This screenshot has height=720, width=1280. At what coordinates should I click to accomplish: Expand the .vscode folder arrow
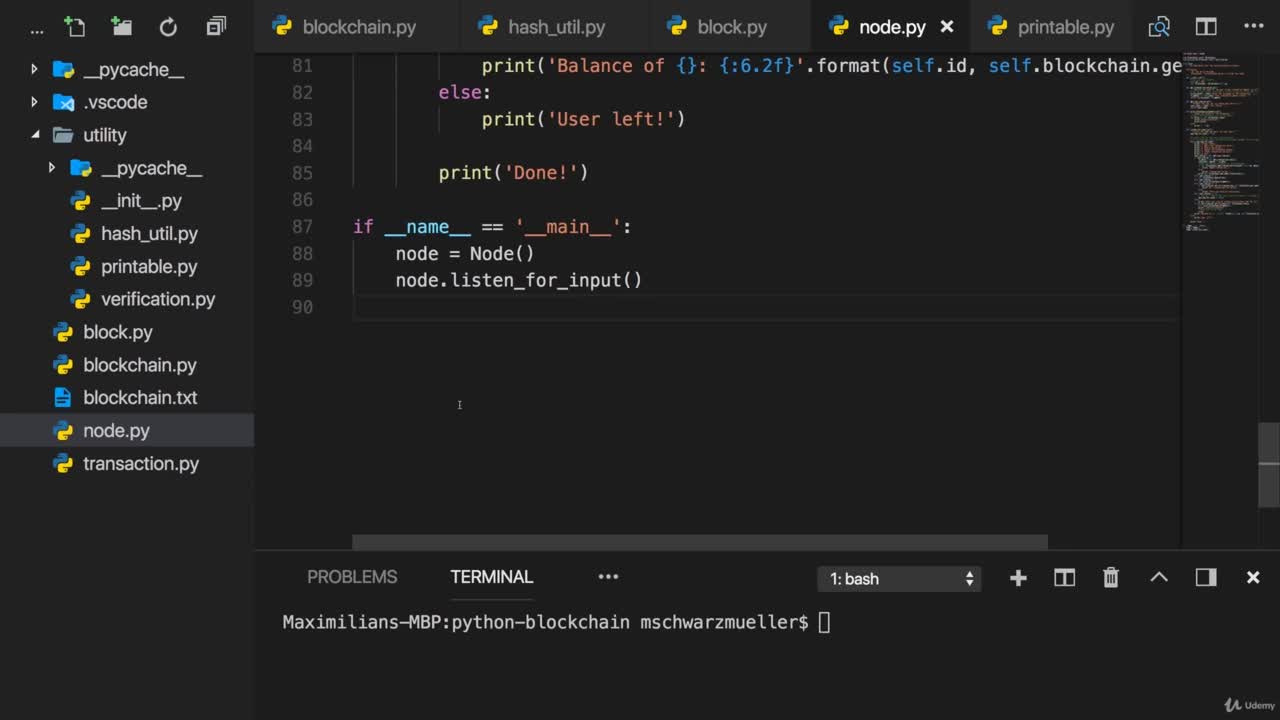34,102
